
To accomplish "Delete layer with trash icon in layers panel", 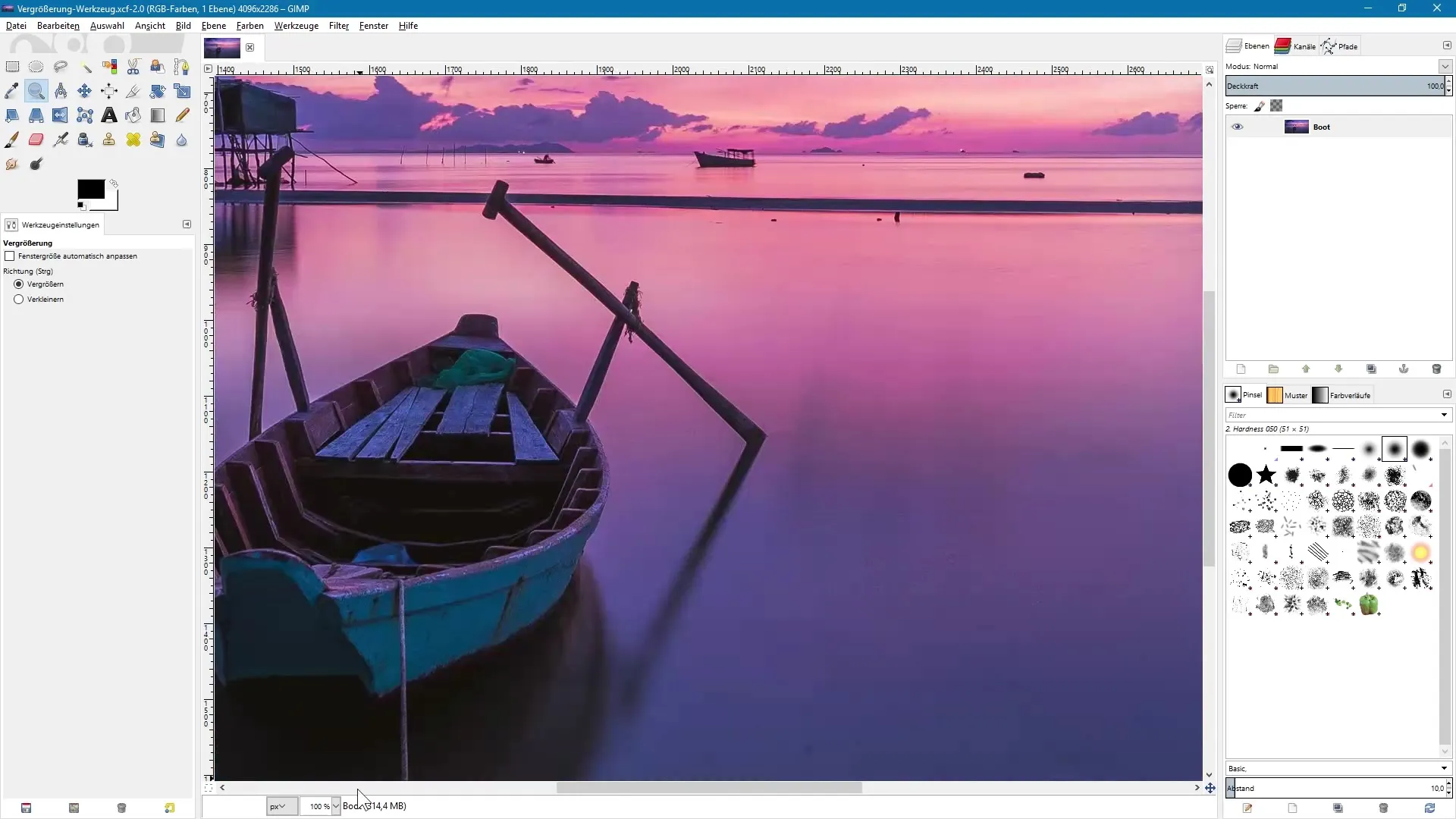I will pos(1436,369).
